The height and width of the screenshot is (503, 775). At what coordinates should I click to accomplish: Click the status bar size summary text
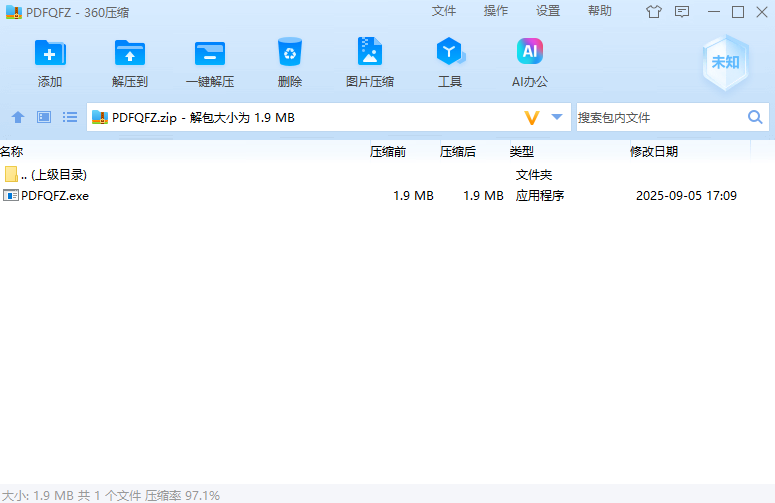point(111,495)
